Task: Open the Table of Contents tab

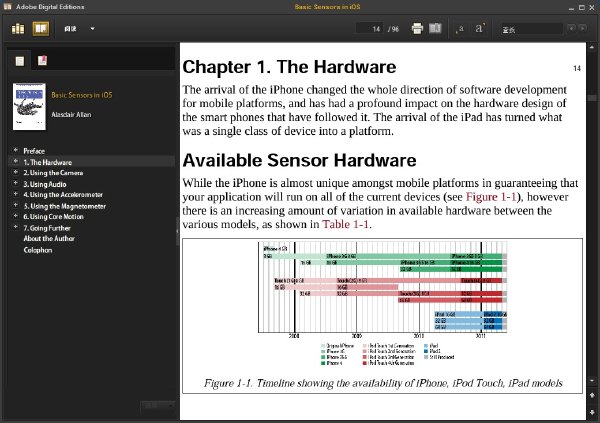Action: tap(20, 60)
